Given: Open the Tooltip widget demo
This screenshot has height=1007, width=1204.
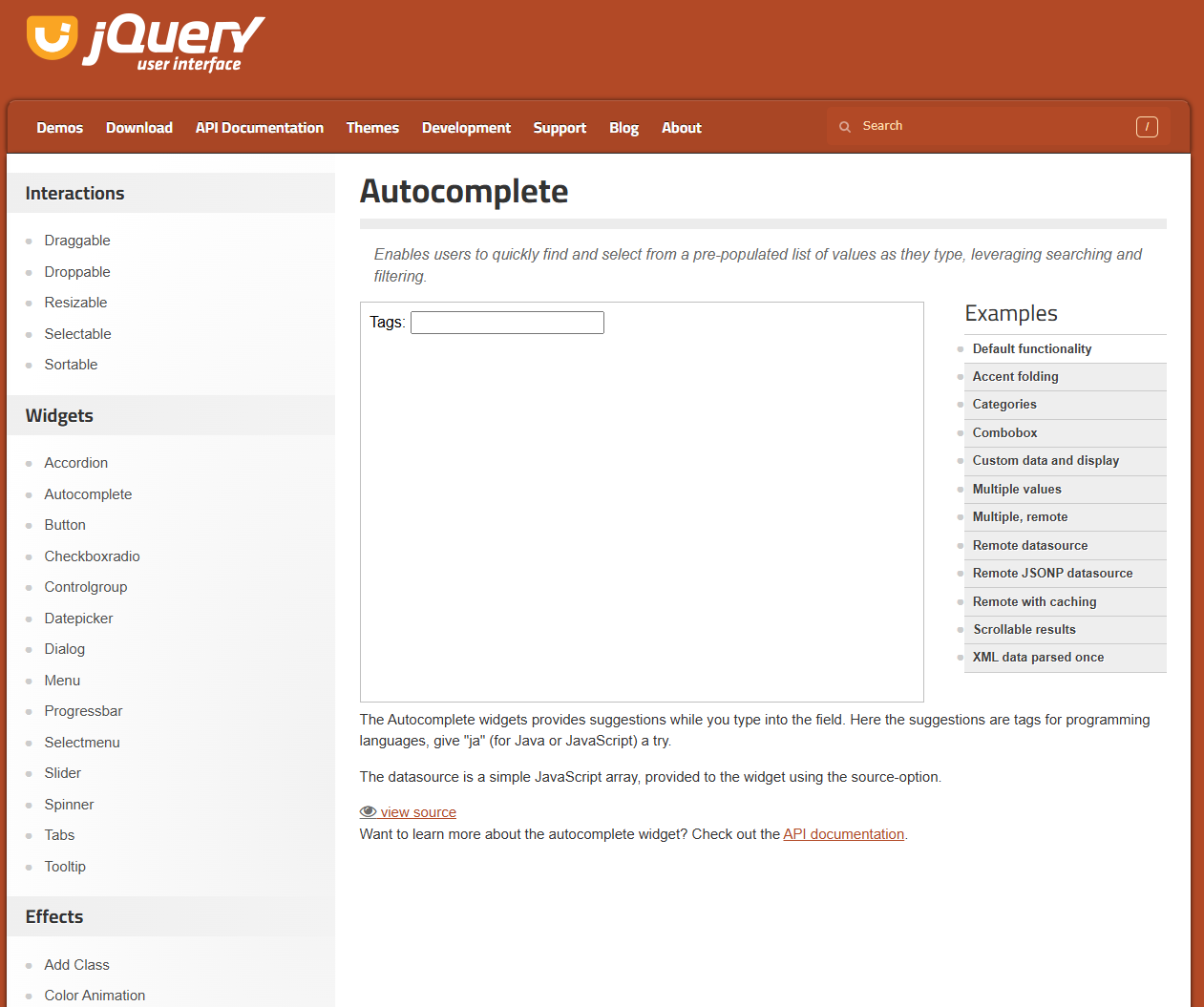Looking at the screenshot, I should tap(65, 867).
